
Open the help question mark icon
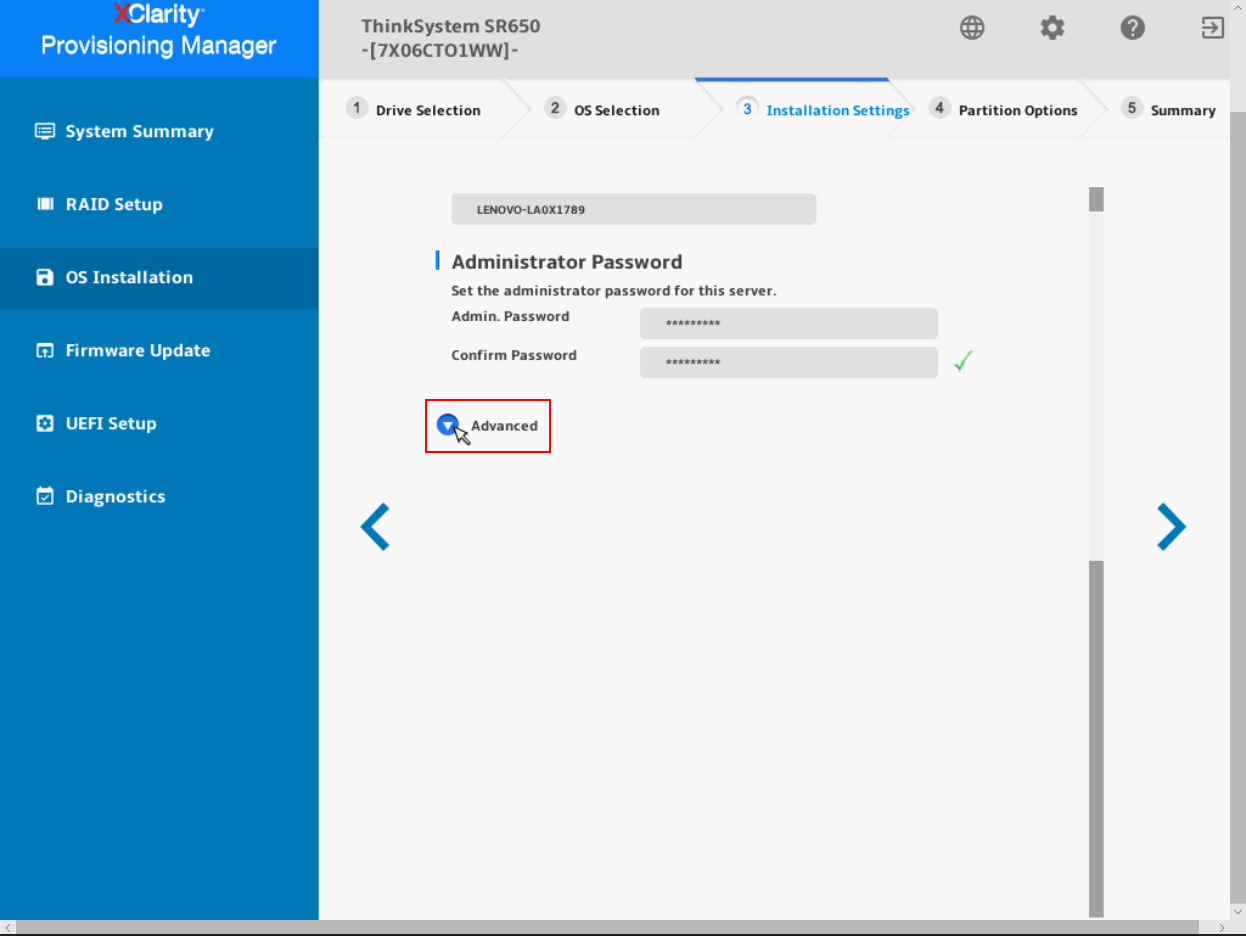coord(1132,28)
